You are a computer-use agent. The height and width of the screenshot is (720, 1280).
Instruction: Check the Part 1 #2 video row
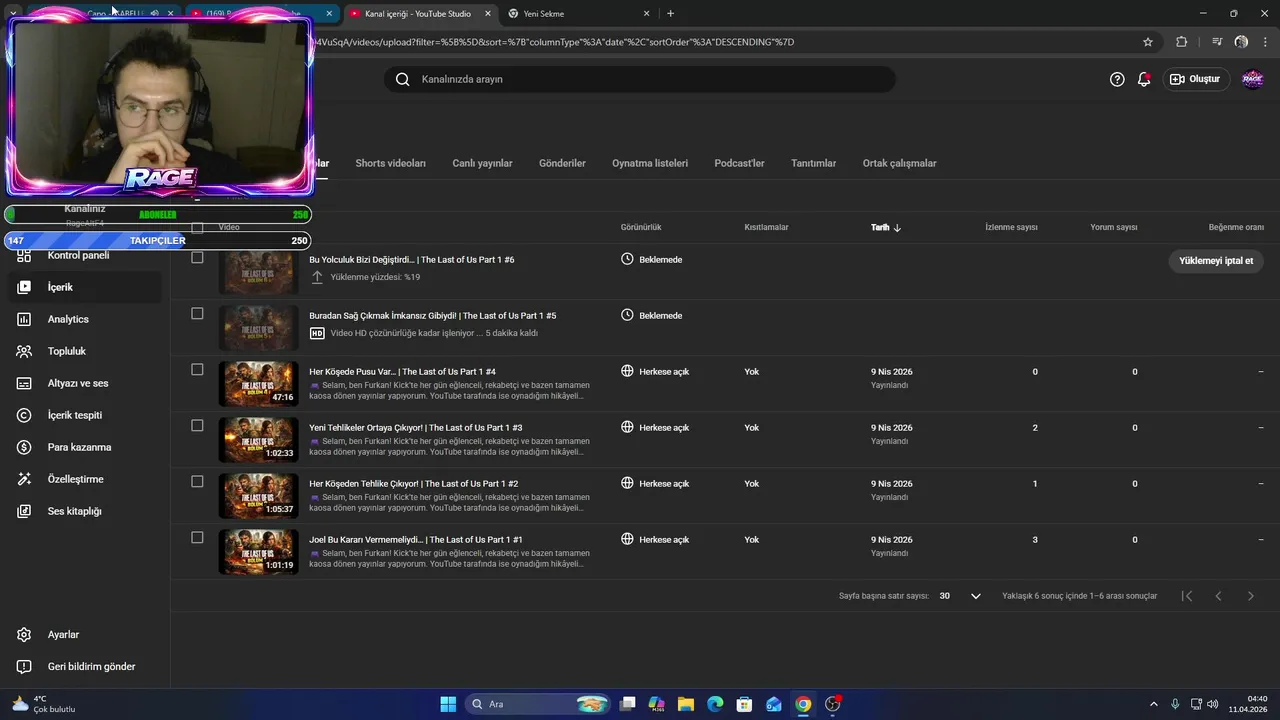tap(197, 482)
